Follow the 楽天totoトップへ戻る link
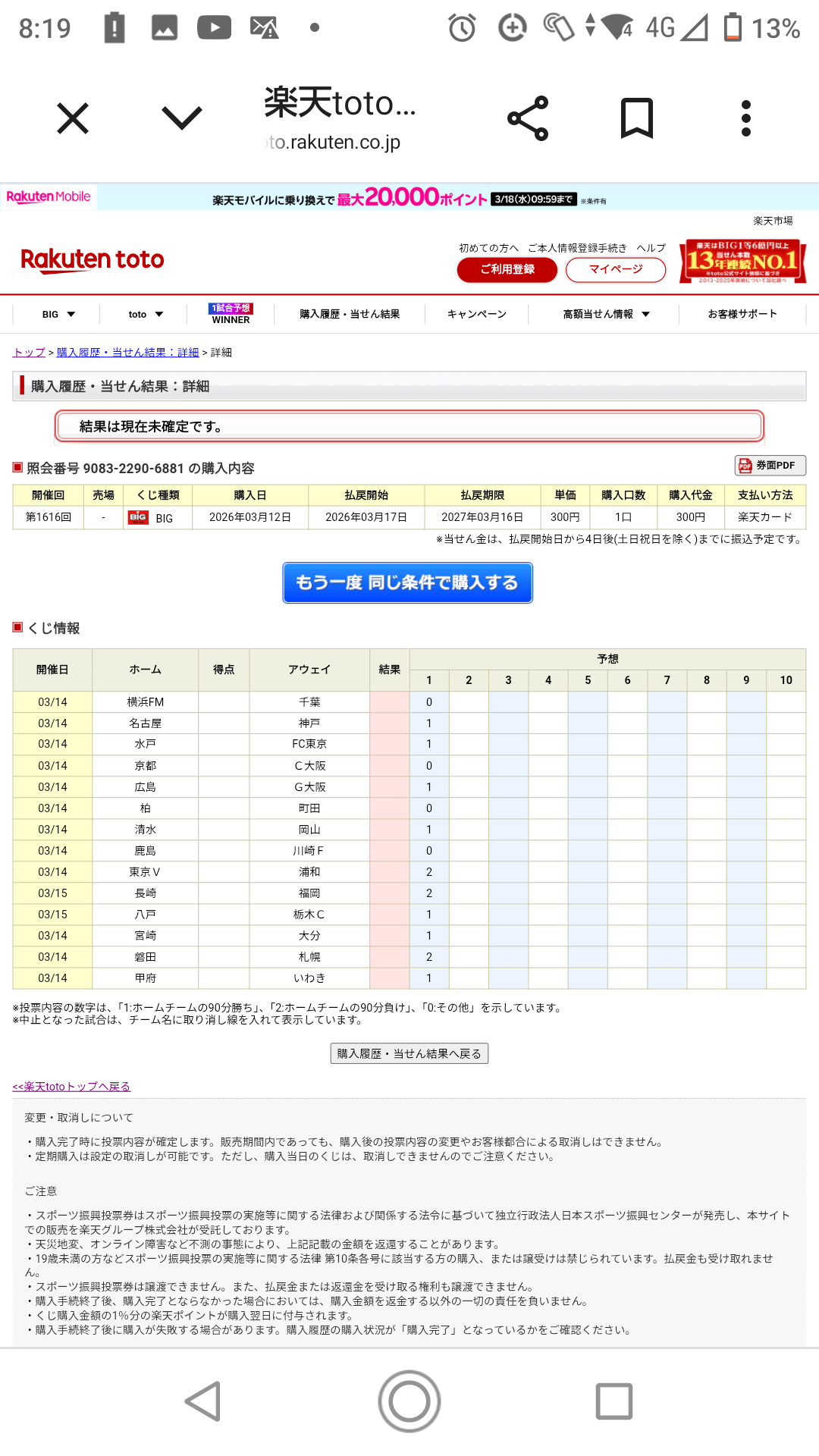This screenshot has height=1456, width=819. [72, 1087]
